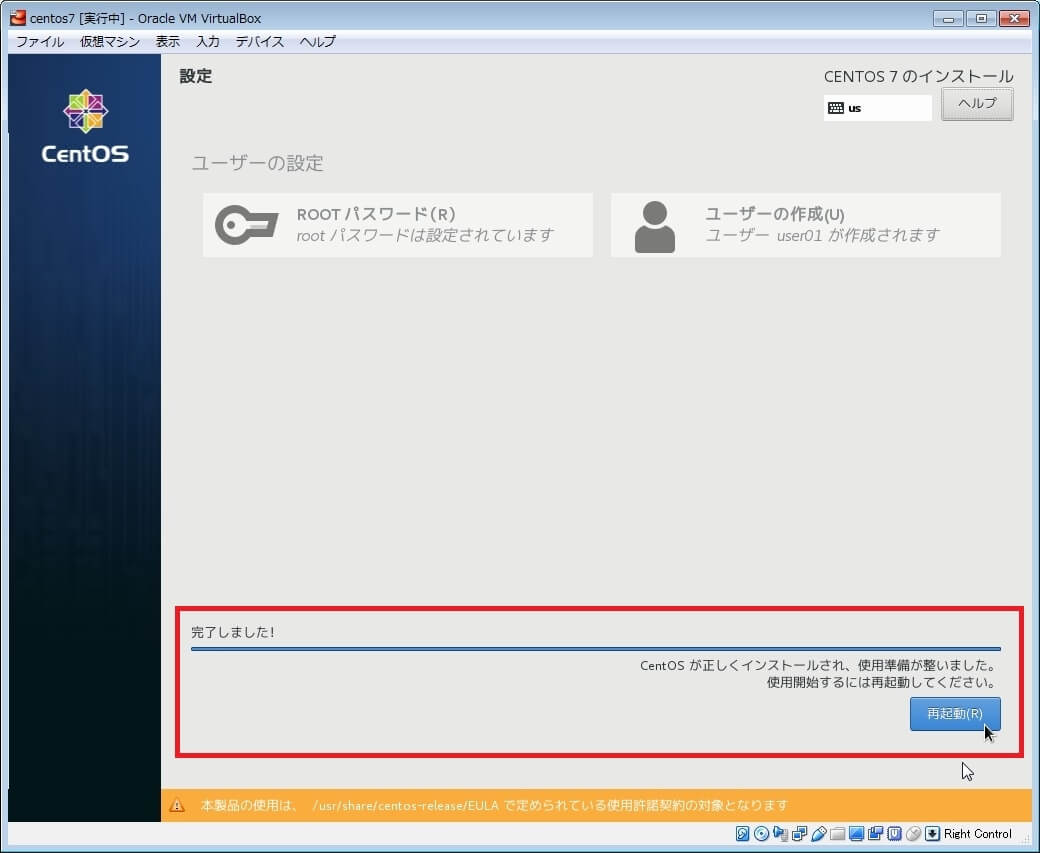1040x853 pixels.
Task: Click the USB devices icon in status bar
Action: [818, 834]
